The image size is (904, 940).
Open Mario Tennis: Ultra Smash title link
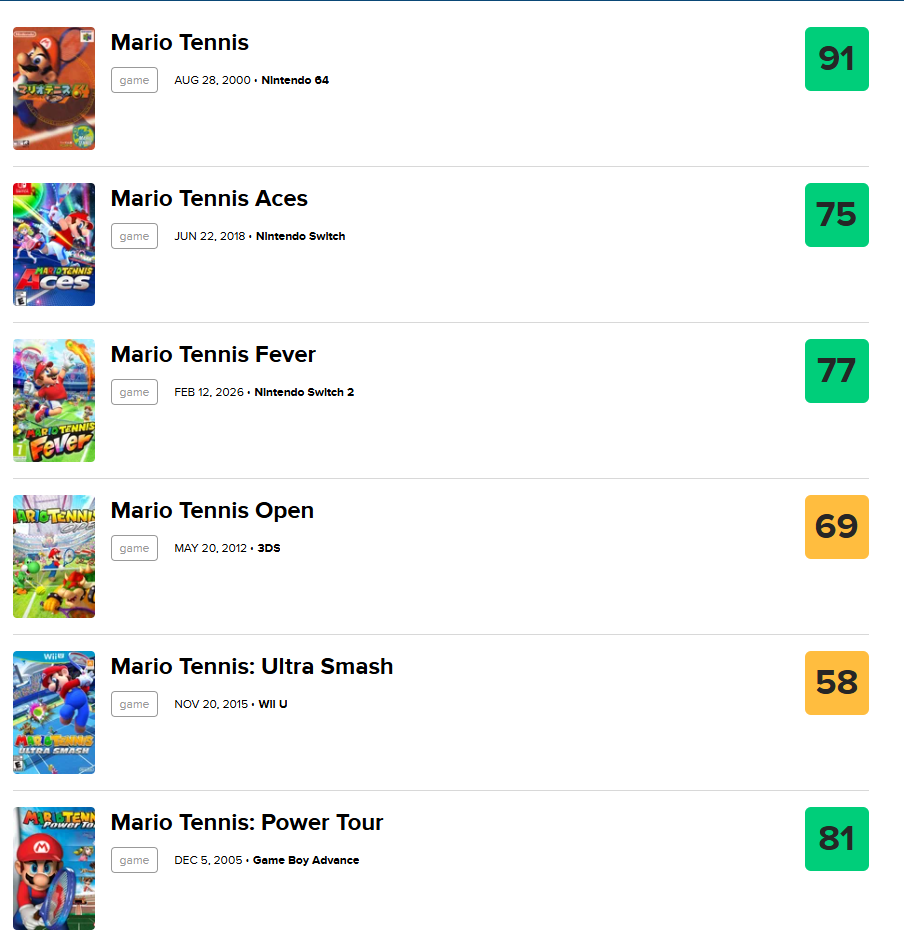click(x=252, y=666)
